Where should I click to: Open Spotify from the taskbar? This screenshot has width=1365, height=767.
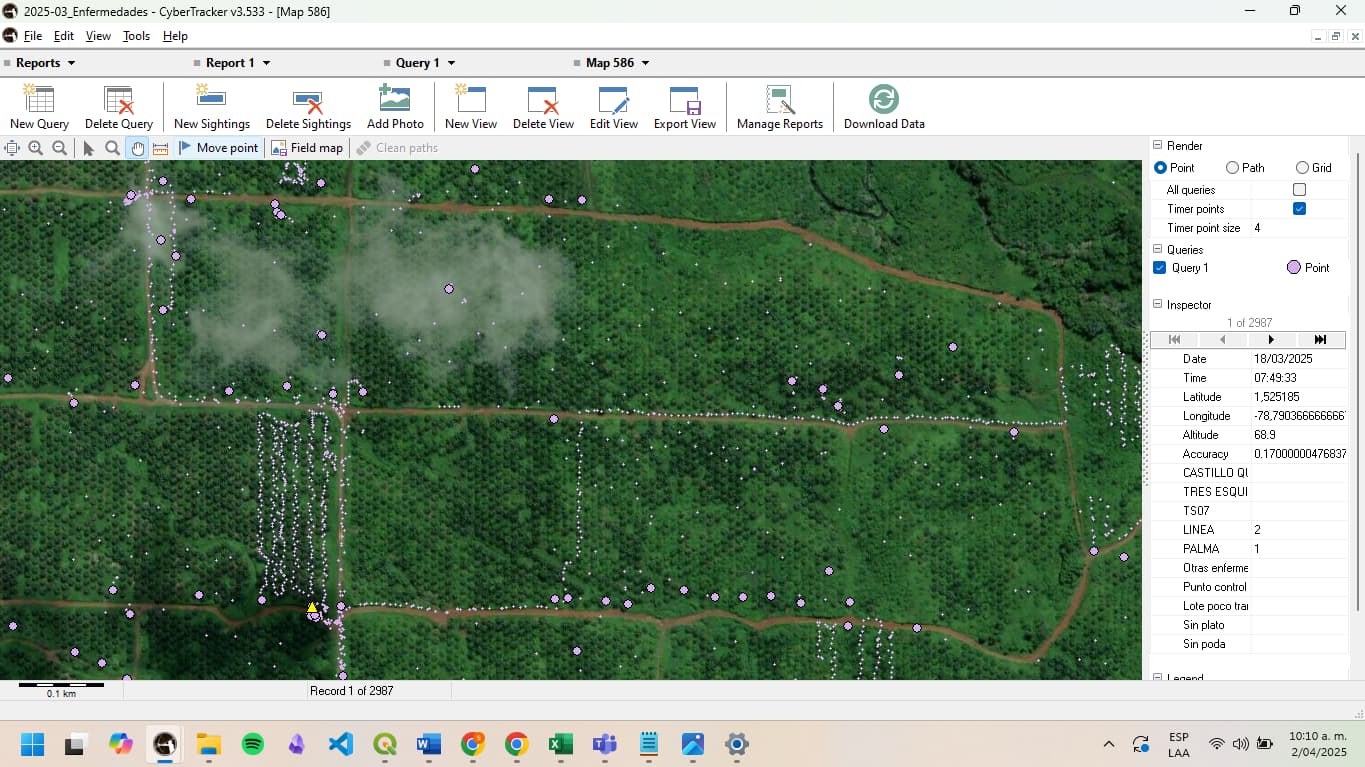point(253,744)
